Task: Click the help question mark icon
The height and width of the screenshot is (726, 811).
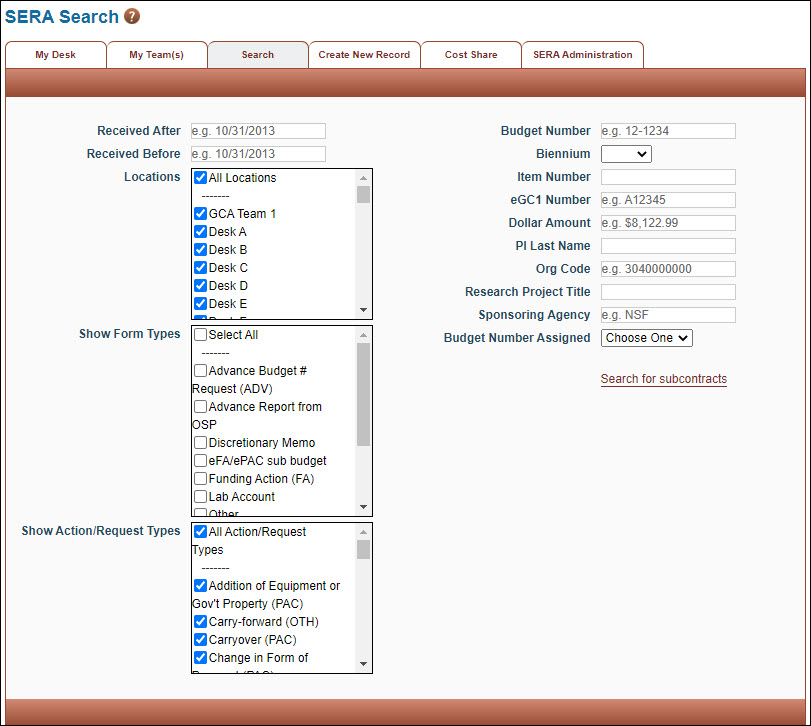Action: 132,17
